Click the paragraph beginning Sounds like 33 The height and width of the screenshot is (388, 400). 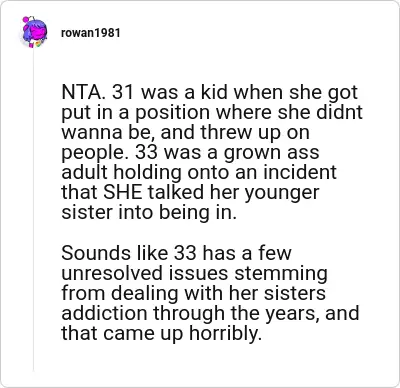click(210, 293)
